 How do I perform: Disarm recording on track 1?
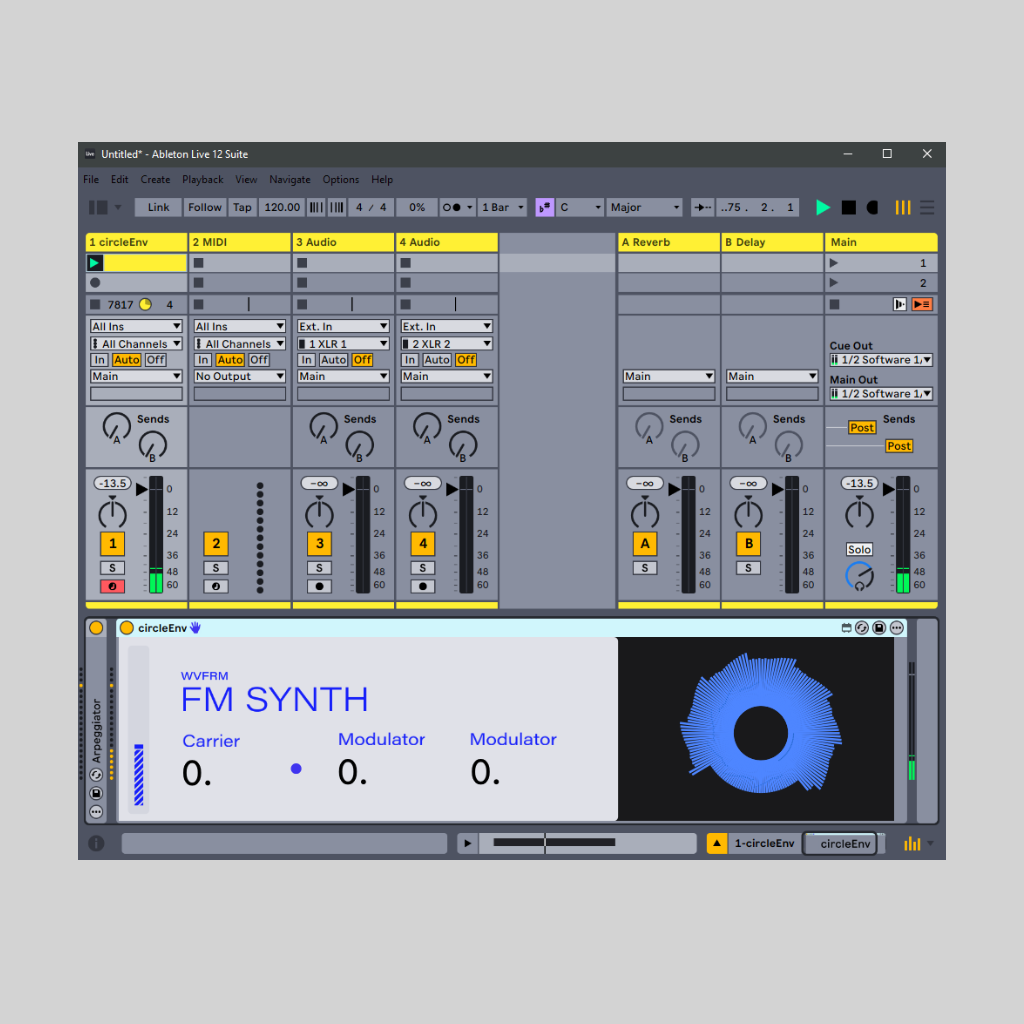click(x=112, y=586)
